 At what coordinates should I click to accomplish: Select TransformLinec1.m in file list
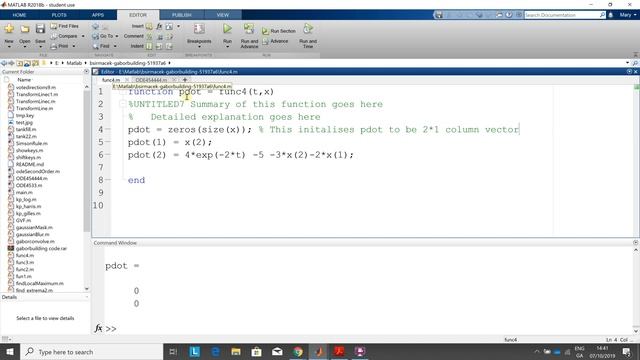[x=36, y=94]
